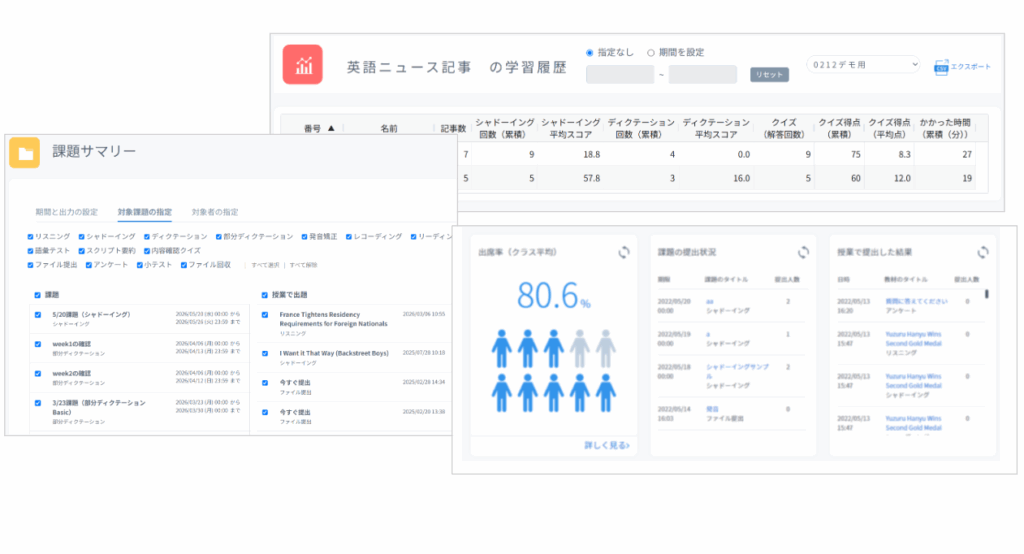Sort by 番号 using the triangle arrow
This screenshot has width=1024, height=554.
[x=331, y=129]
